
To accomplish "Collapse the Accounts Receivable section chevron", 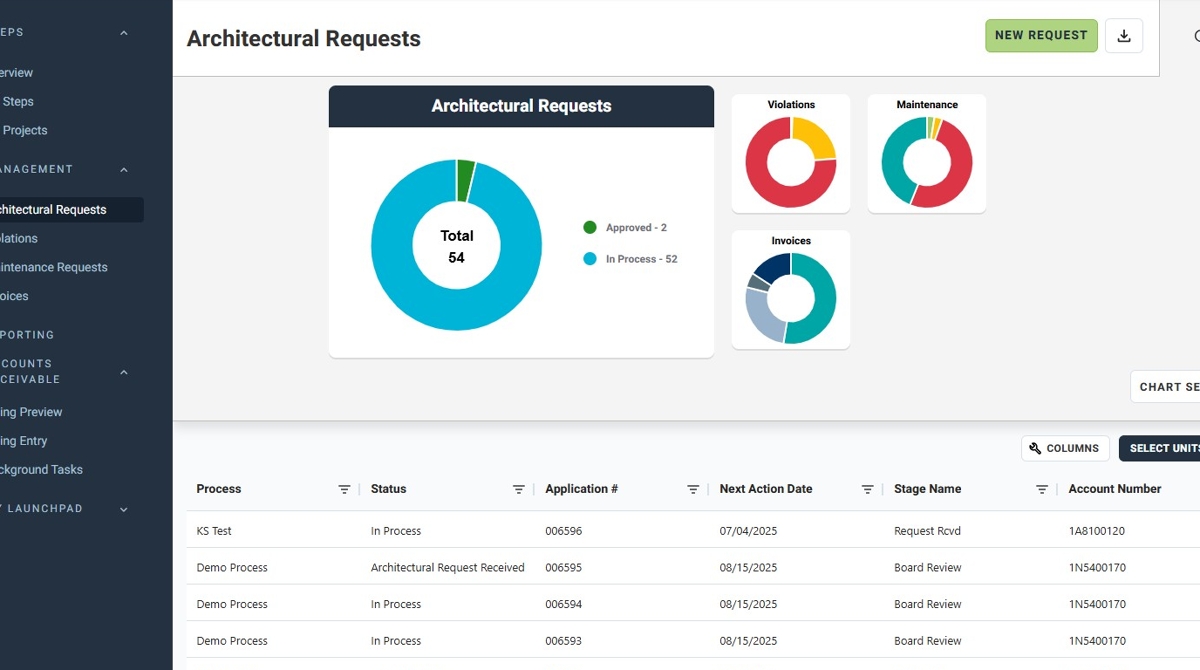I will [x=124, y=373].
